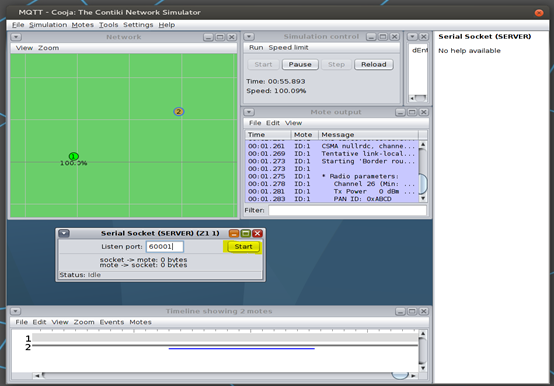Open the Motes menu
Viewport: 554px width, 386px height.
coord(83,25)
